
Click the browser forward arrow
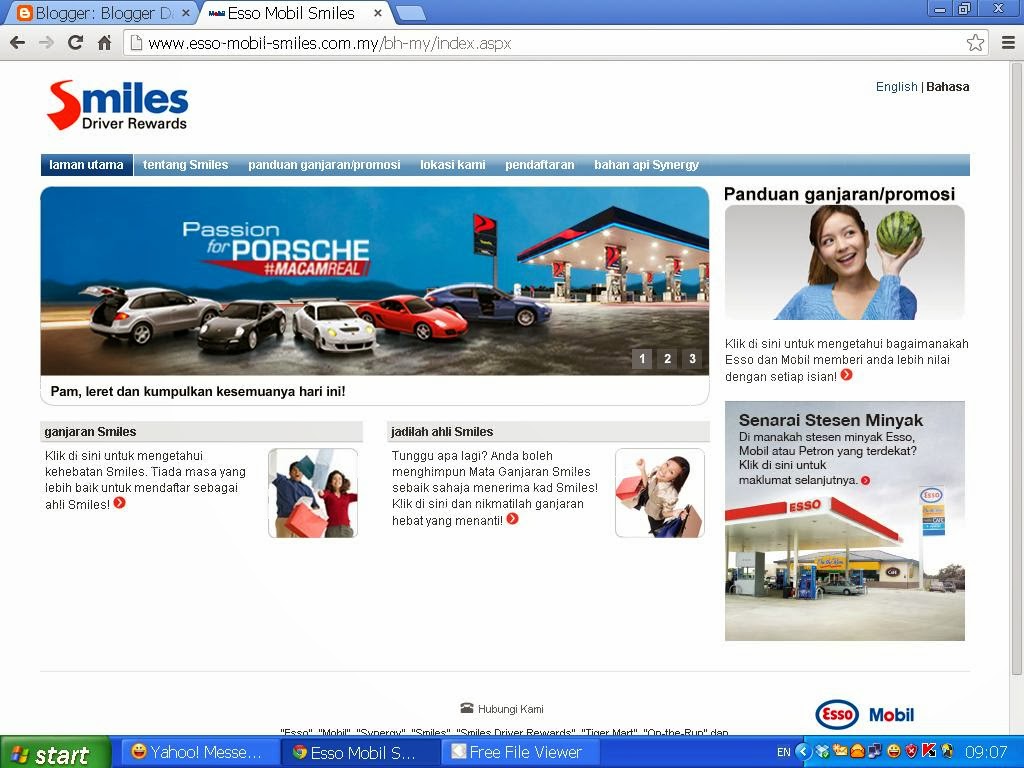(x=46, y=43)
